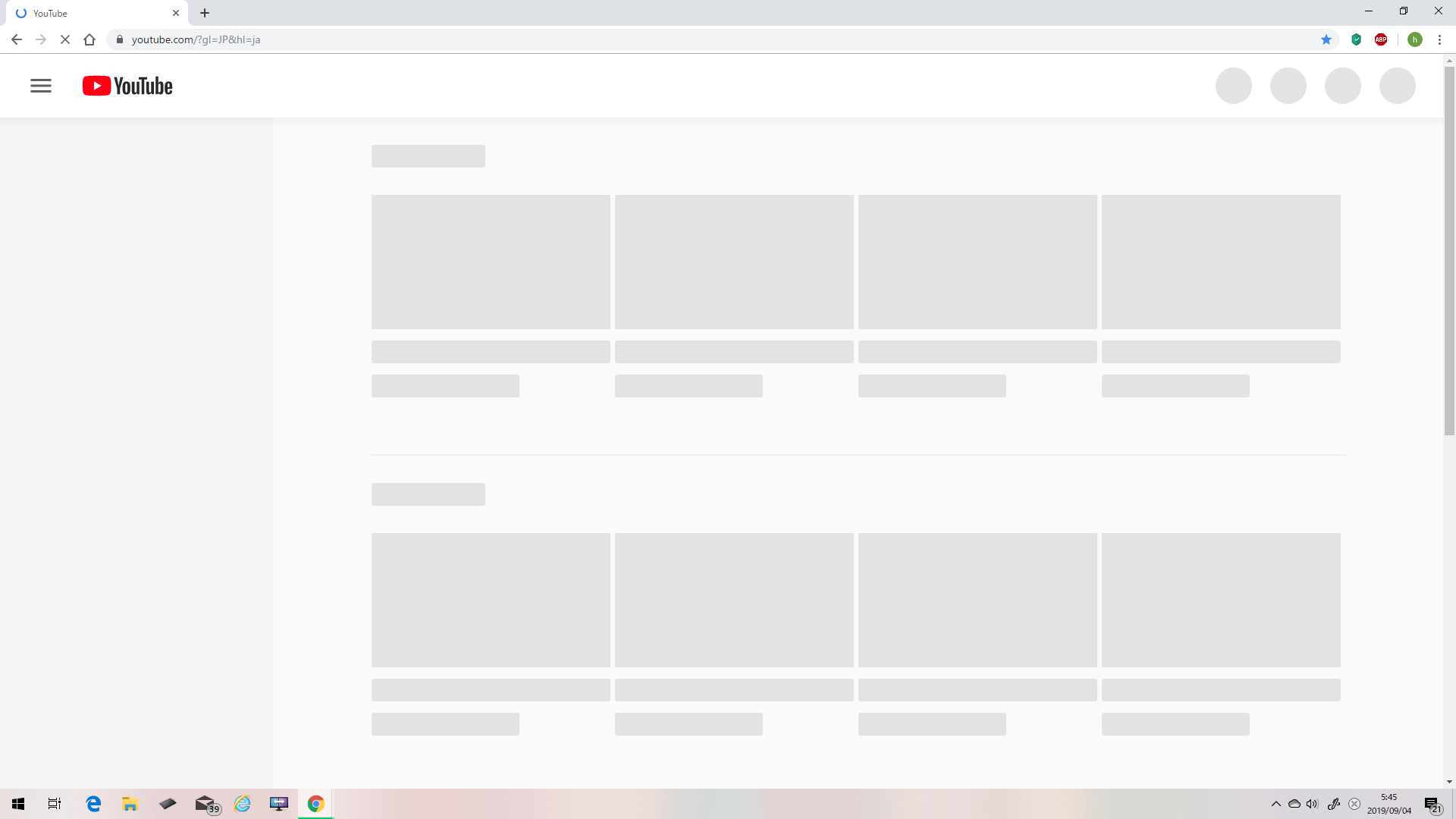Image resolution: width=1456 pixels, height=819 pixels.
Task: Click the Windows Start button
Action: tap(17, 803)
